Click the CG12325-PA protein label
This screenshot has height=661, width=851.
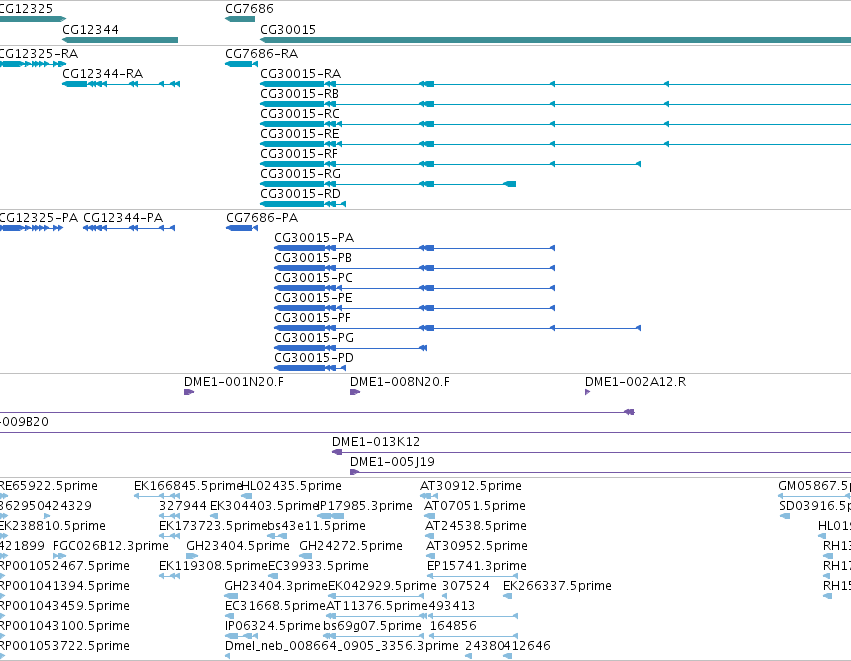[x=39, y=218]
